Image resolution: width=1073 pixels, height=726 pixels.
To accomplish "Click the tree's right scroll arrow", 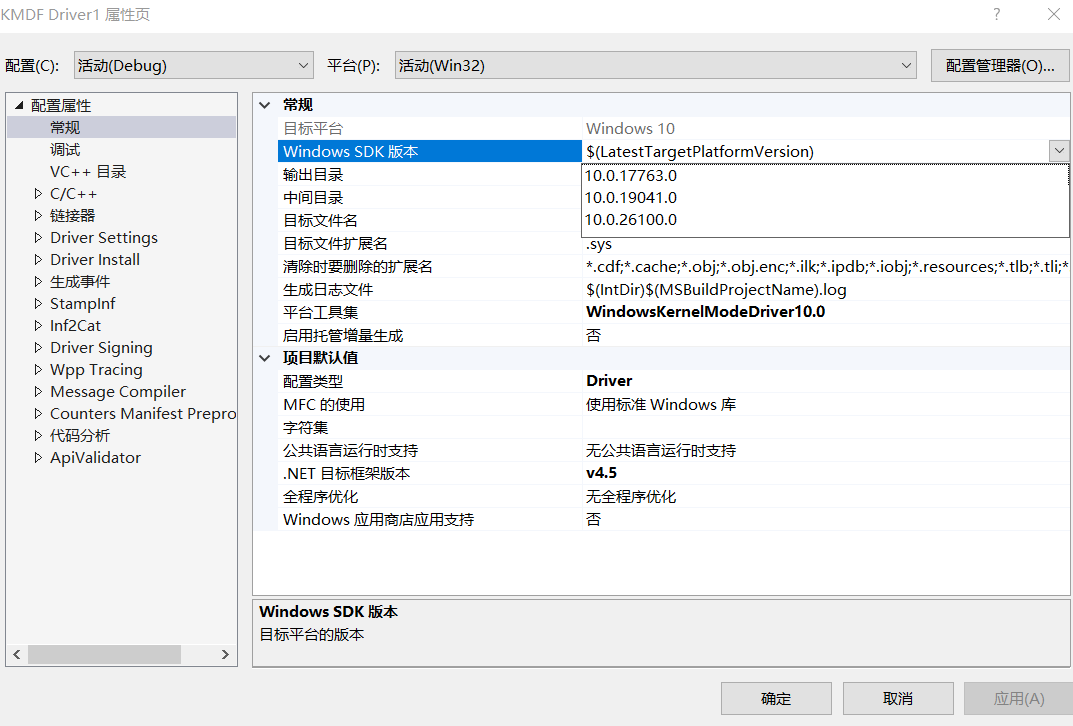I will tap(225, 654).
